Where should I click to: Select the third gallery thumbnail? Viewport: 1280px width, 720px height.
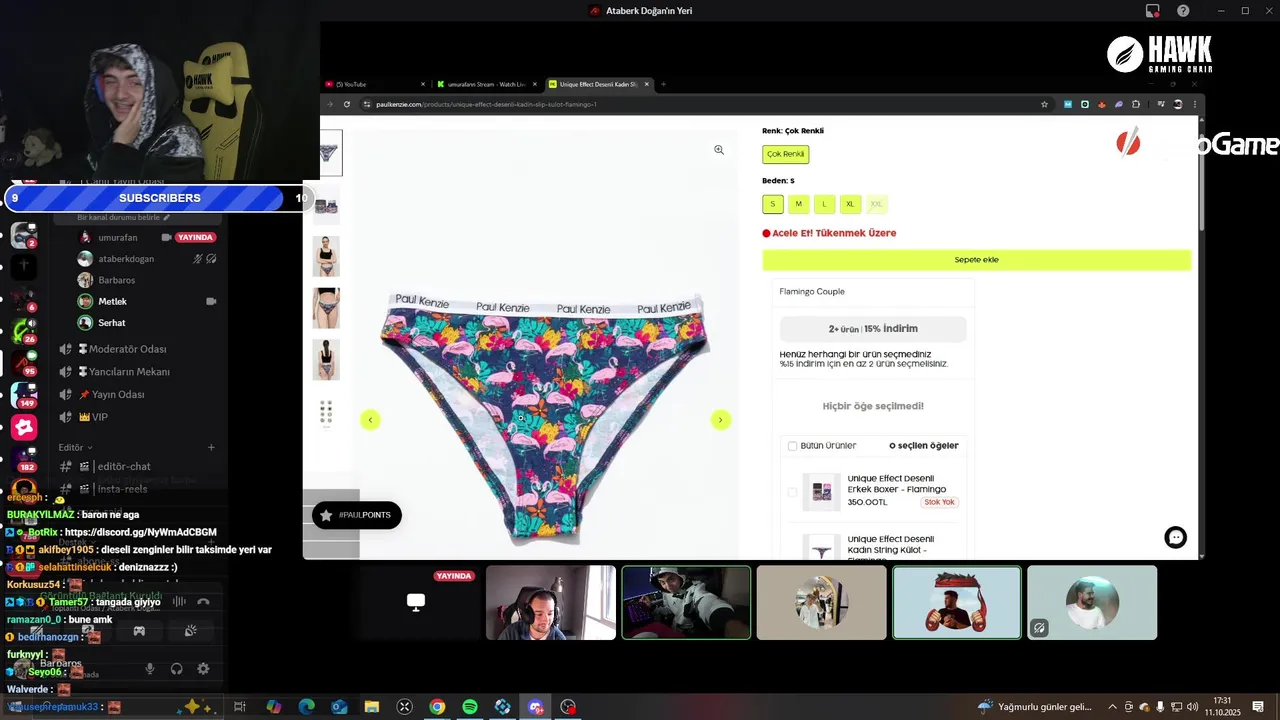pos(327,256)
